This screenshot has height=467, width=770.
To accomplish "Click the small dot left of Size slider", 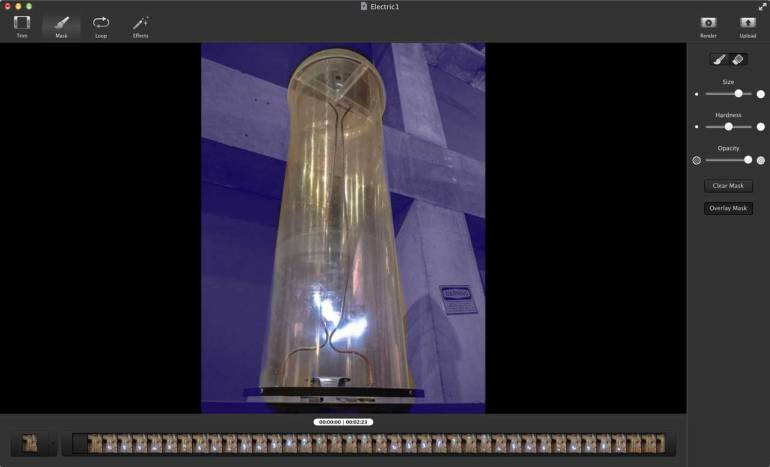I will tap(697, 94).
